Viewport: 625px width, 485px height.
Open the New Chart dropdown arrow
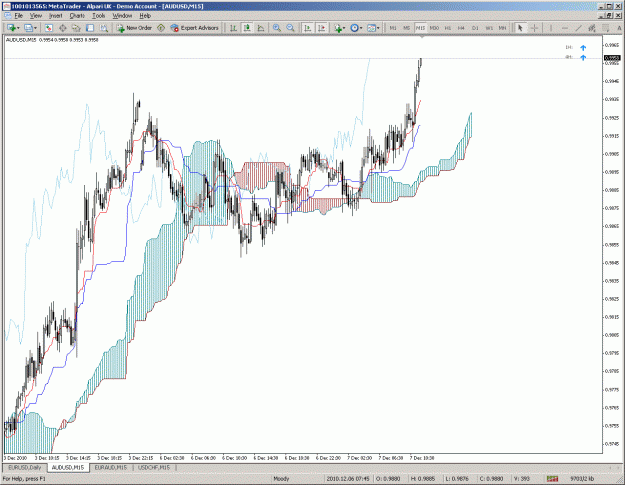pos(18,28)
